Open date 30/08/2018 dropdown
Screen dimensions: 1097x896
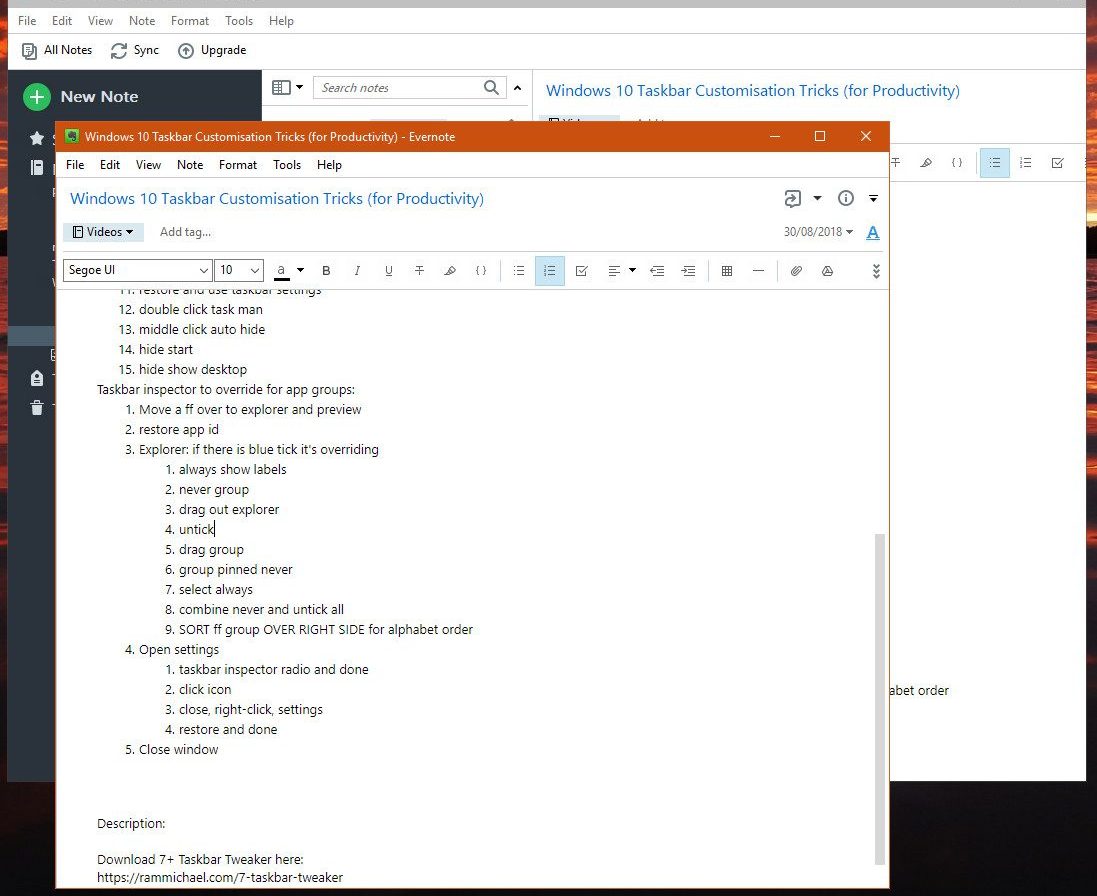point(818,232)
